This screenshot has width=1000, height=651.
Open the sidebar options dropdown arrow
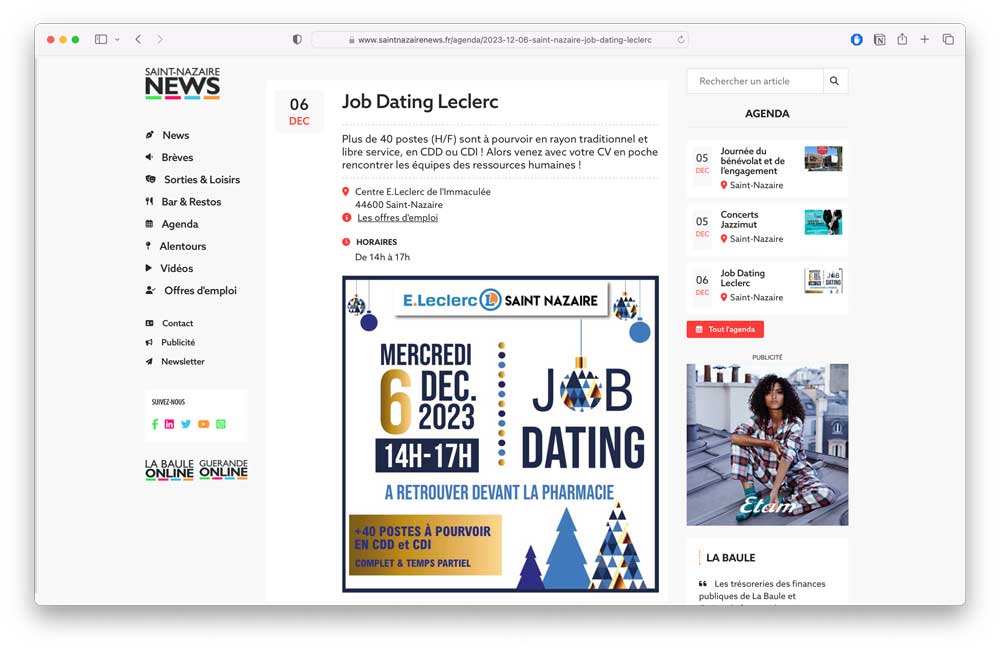pos(117,40)
